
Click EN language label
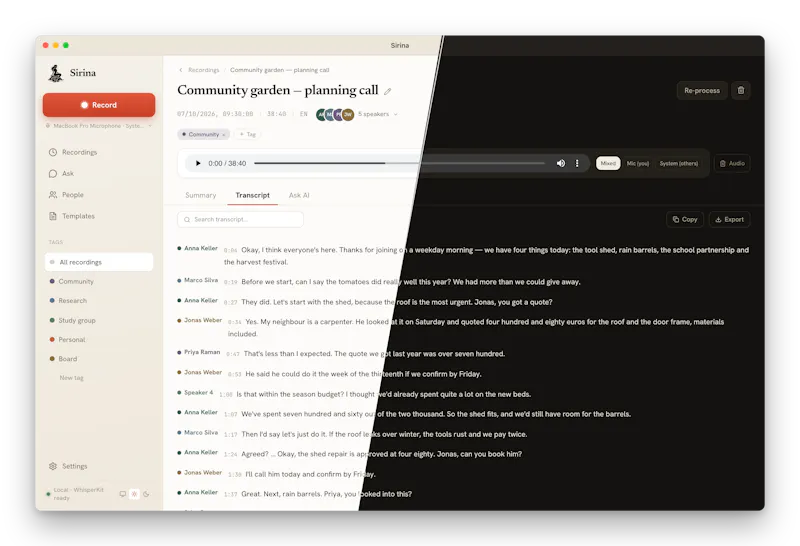point(304,114)
